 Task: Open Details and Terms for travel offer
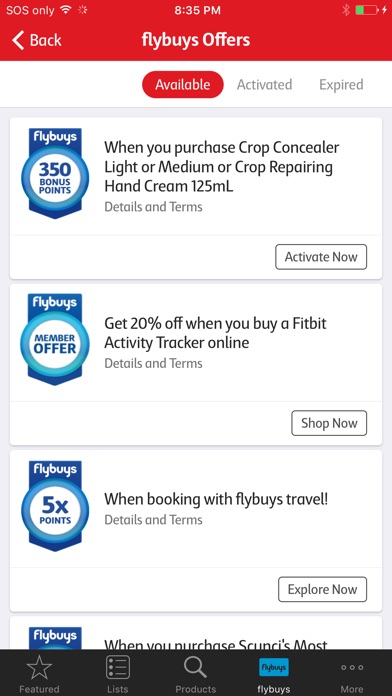(x=153, y=520)
